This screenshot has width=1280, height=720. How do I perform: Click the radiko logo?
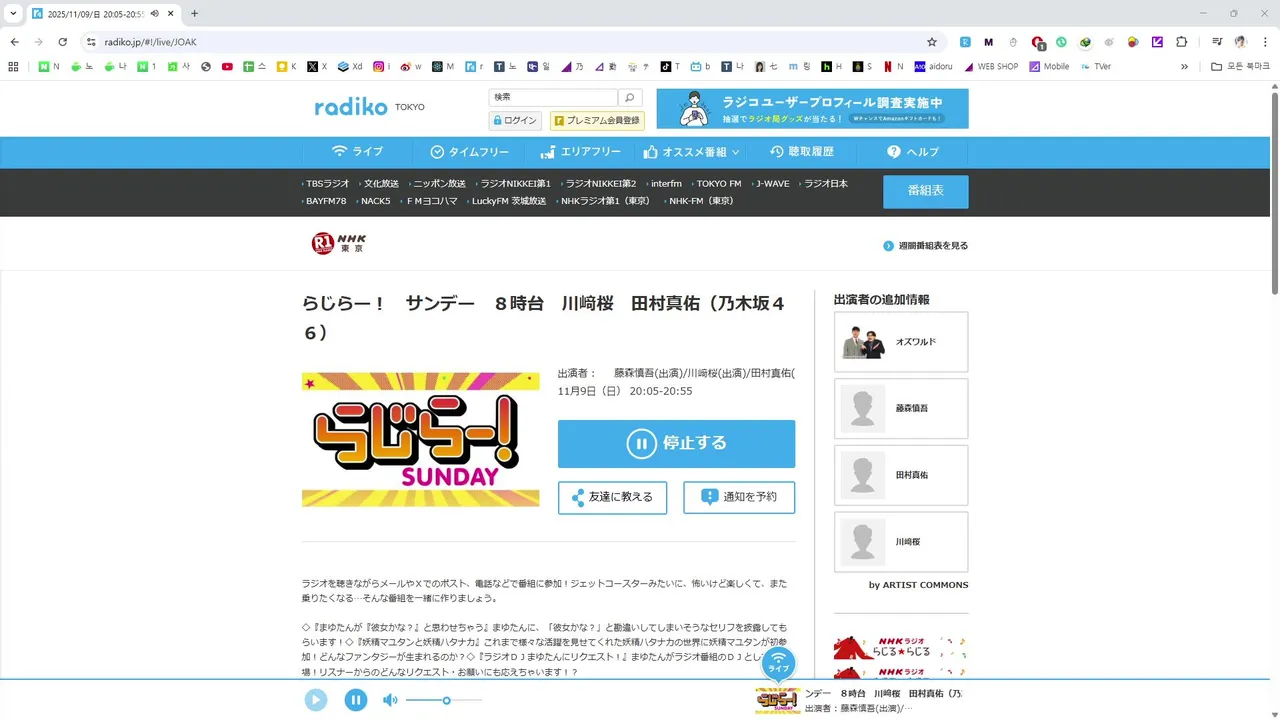pyautogui.click(x=351, y=107)
